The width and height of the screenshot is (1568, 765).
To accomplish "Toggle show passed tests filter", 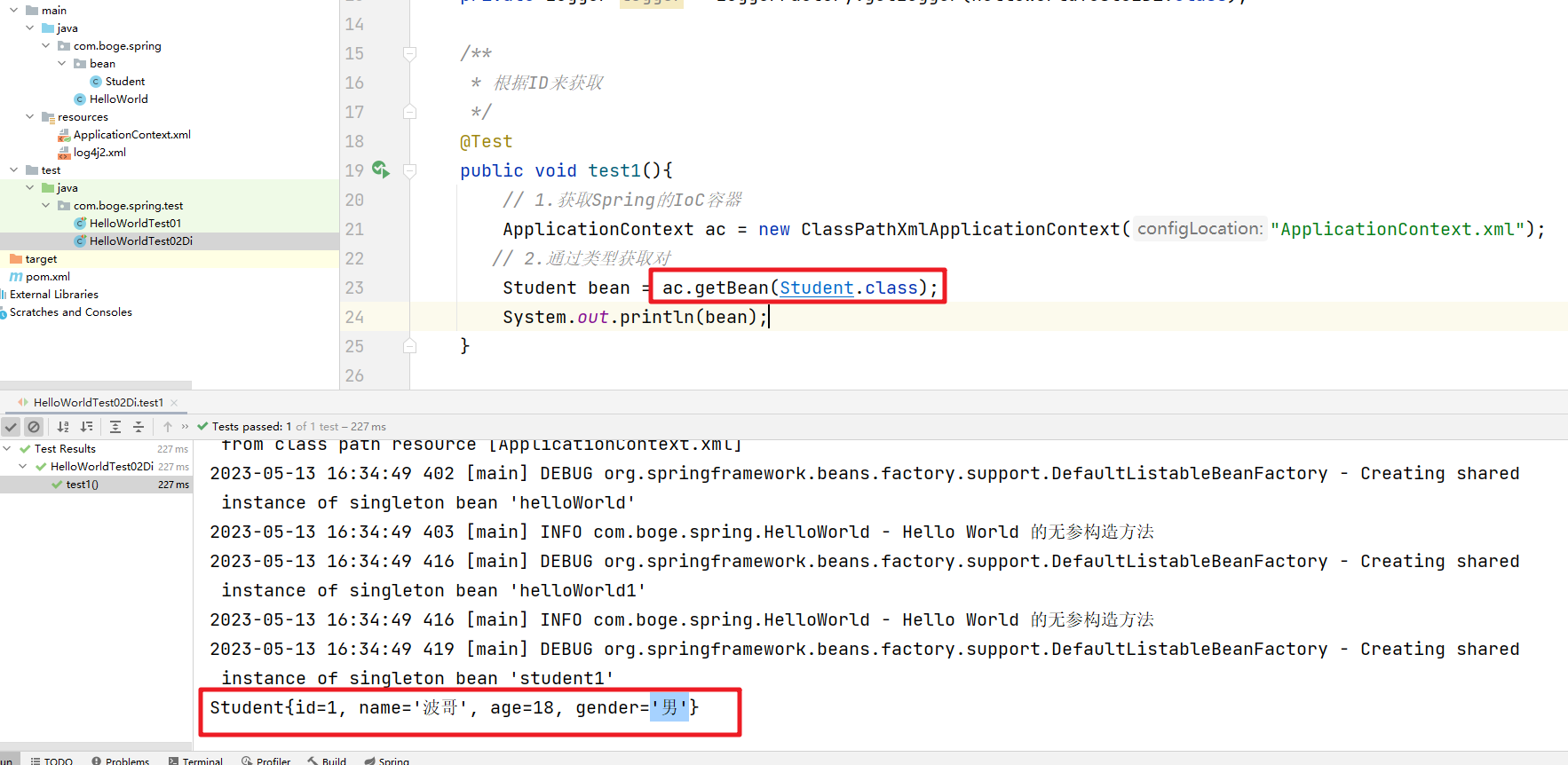I will (x=11, y=427).
